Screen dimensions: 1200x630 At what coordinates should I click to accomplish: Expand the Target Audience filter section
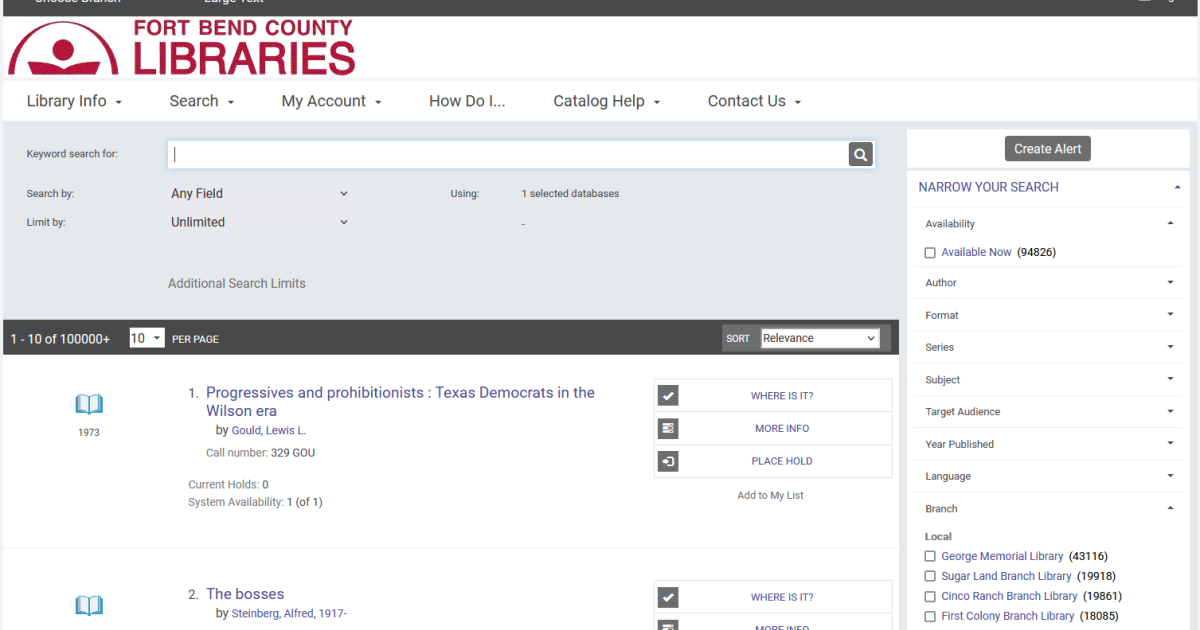(1170, 412)
